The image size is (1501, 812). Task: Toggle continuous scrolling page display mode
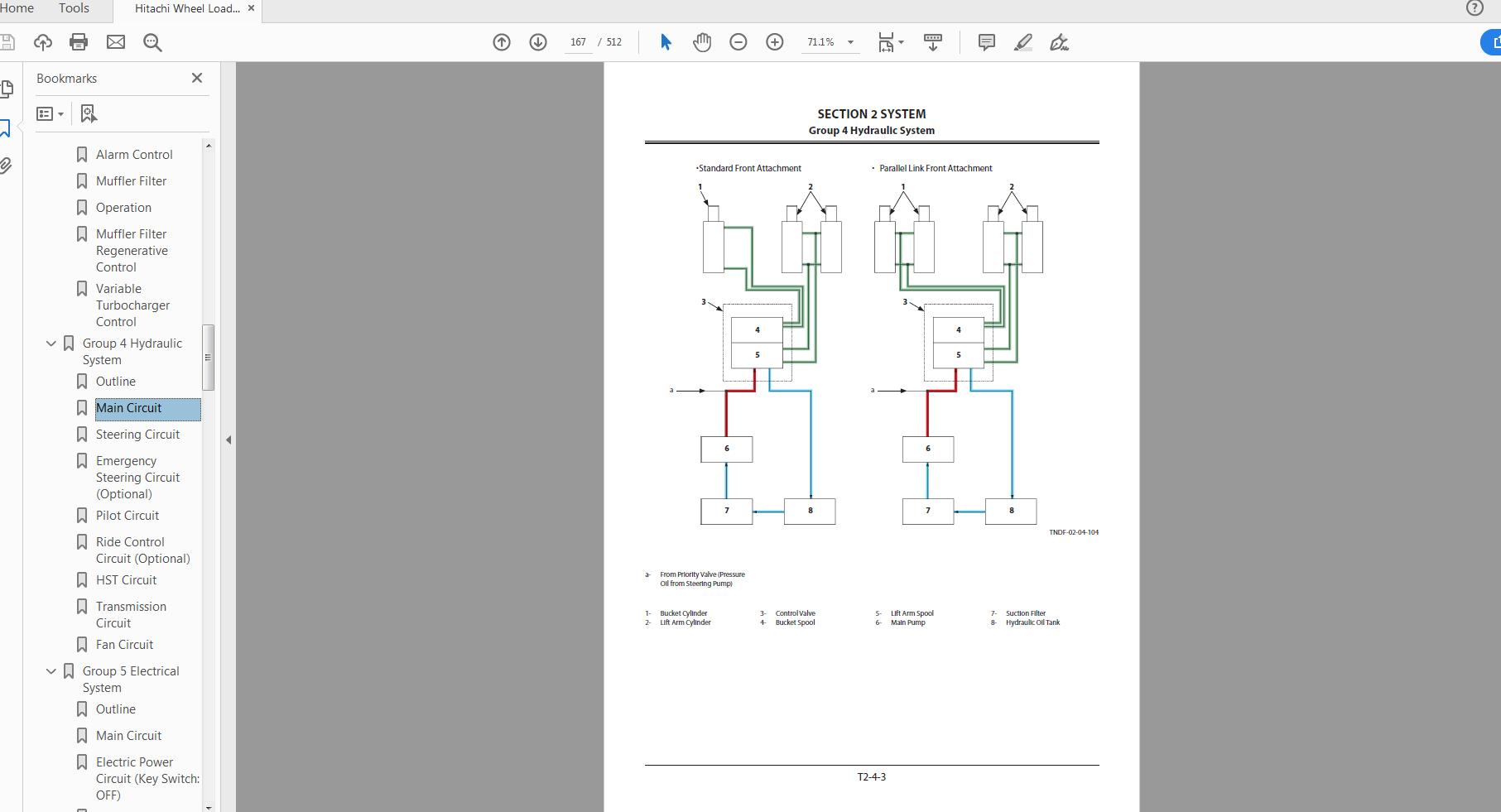click(932, 42)
